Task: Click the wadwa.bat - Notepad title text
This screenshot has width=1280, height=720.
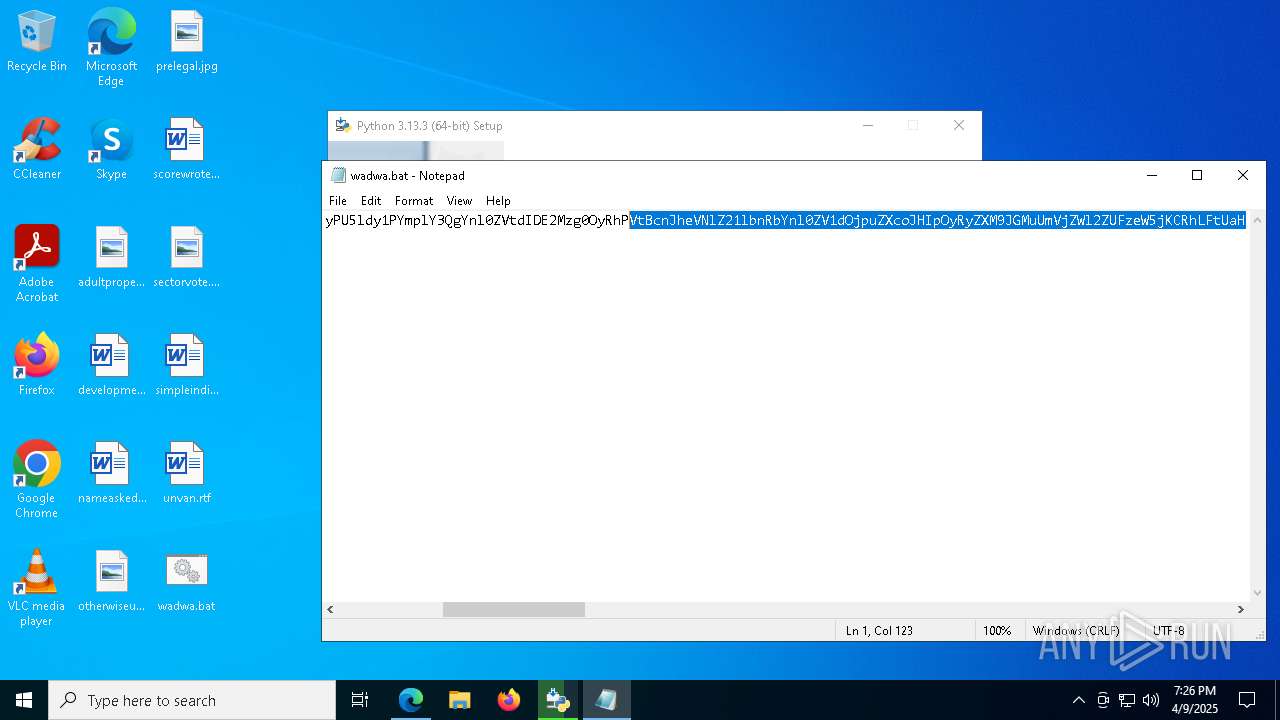Action: (408, 176)
